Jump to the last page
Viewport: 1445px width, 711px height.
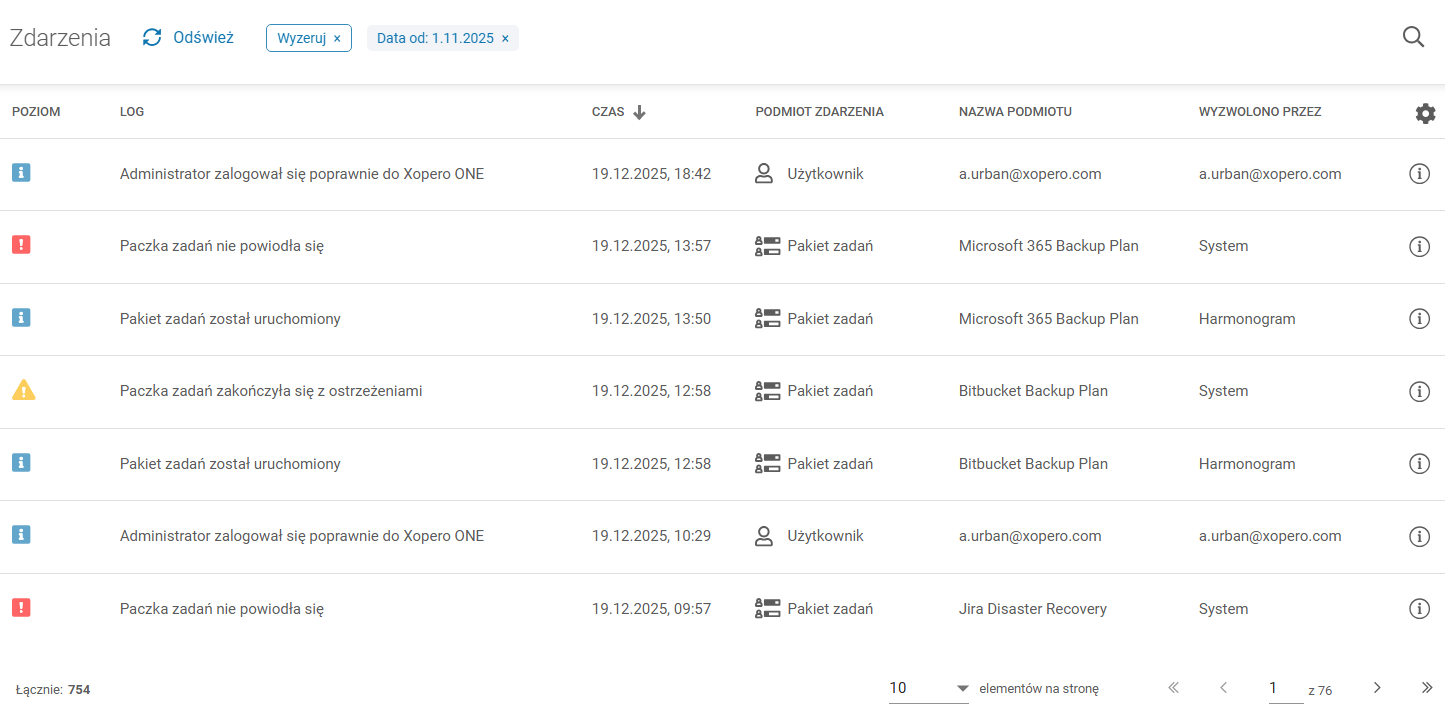coord(1427,688)
